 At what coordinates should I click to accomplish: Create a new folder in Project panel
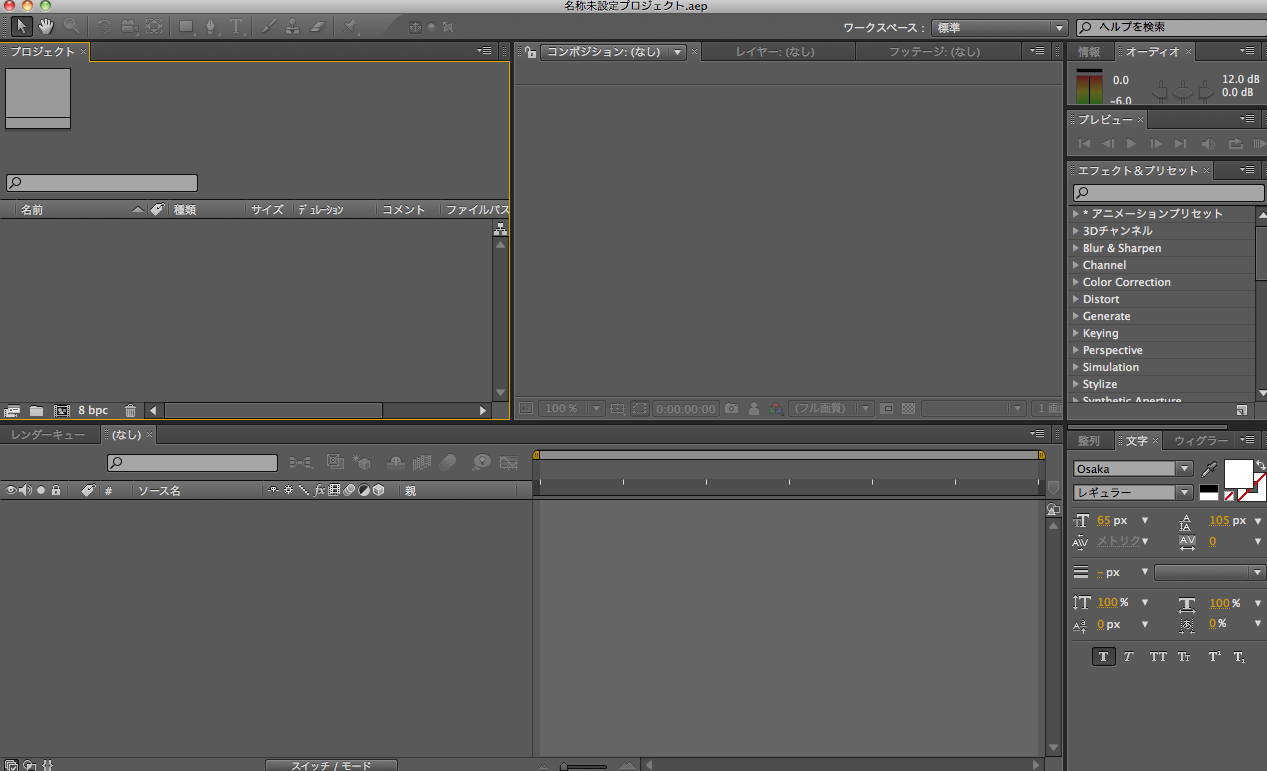tap(37, 410)
